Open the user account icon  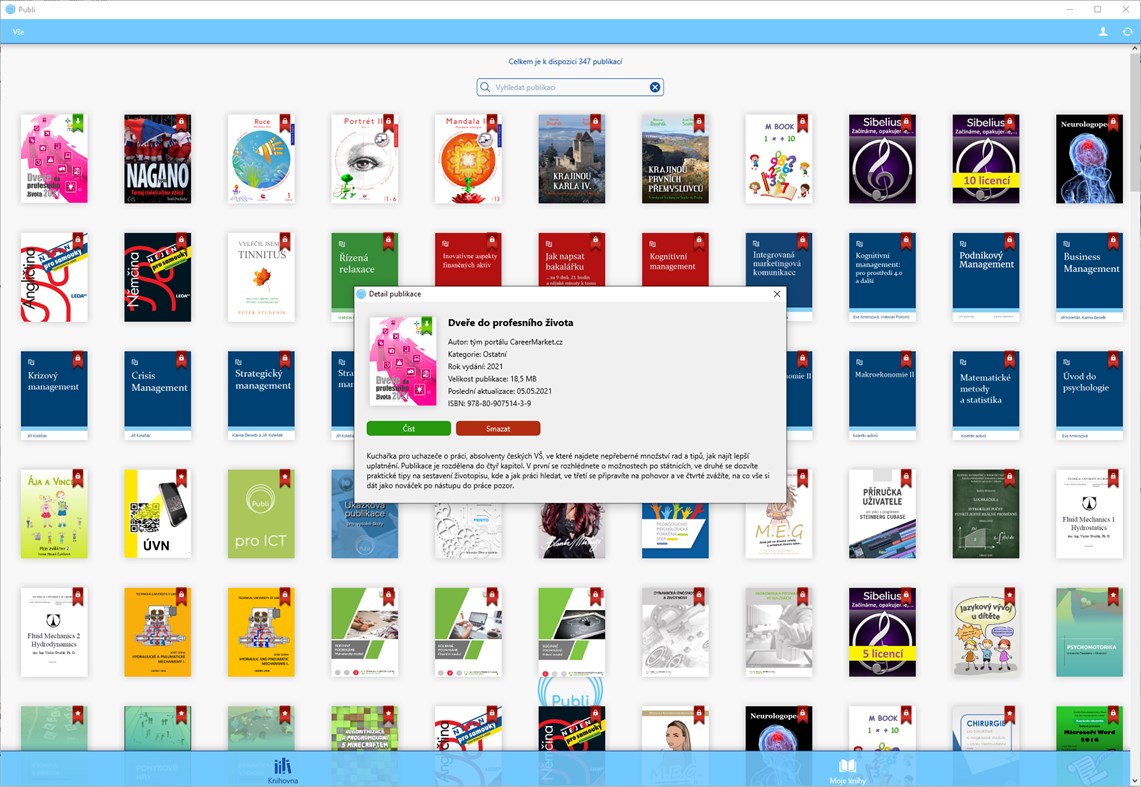(x=1101, y=31)
